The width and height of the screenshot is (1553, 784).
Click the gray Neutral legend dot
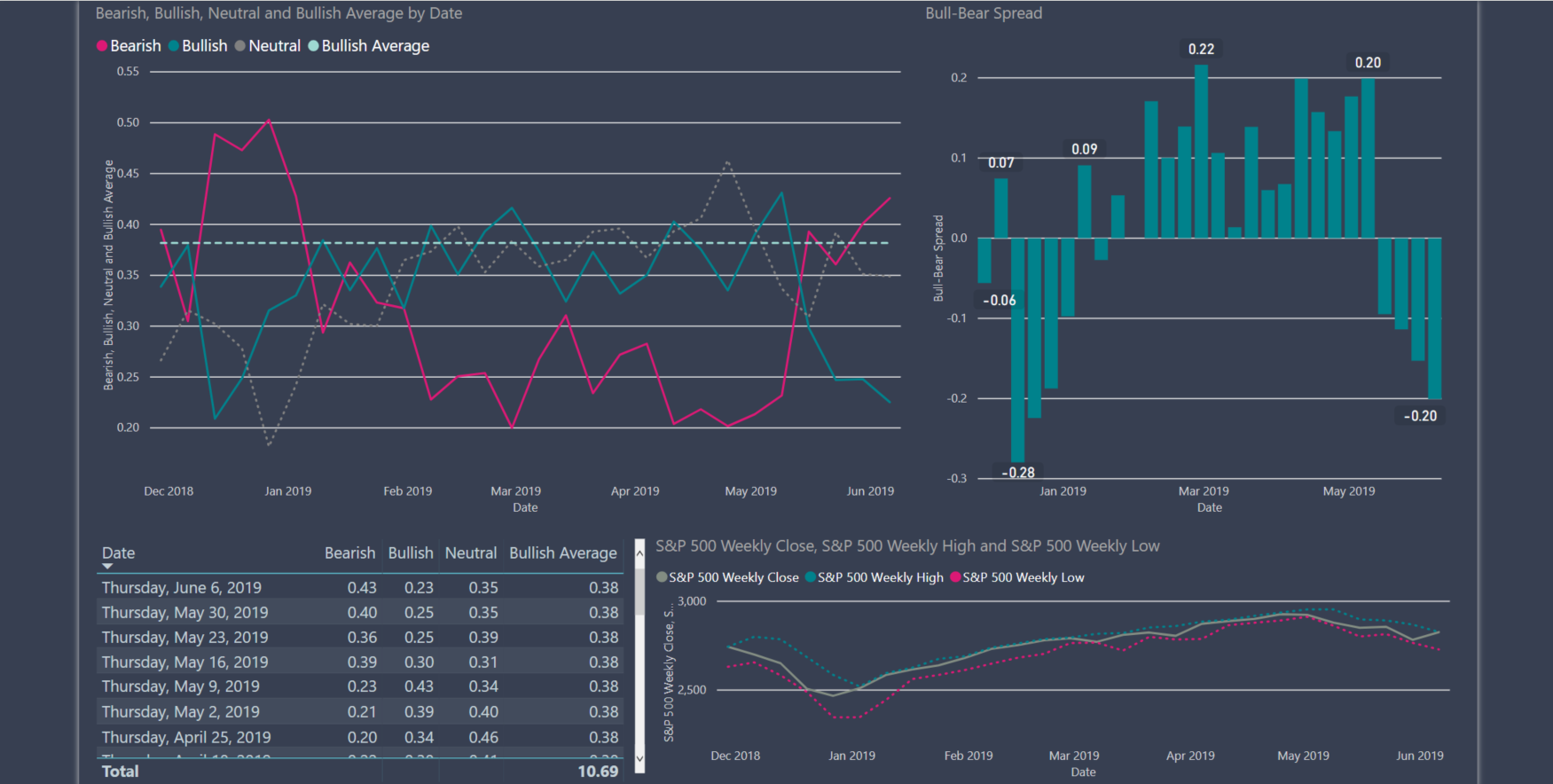pos(240,46)
